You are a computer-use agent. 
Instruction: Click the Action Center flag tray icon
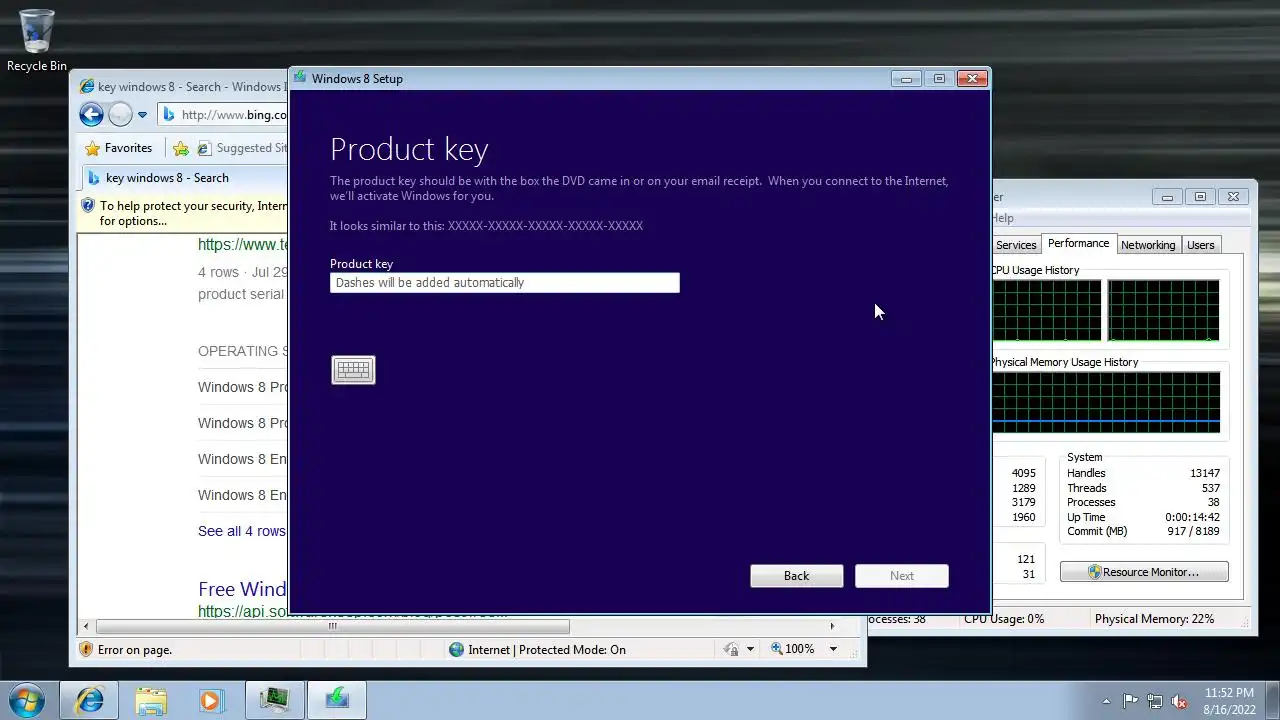(1130, 701)
